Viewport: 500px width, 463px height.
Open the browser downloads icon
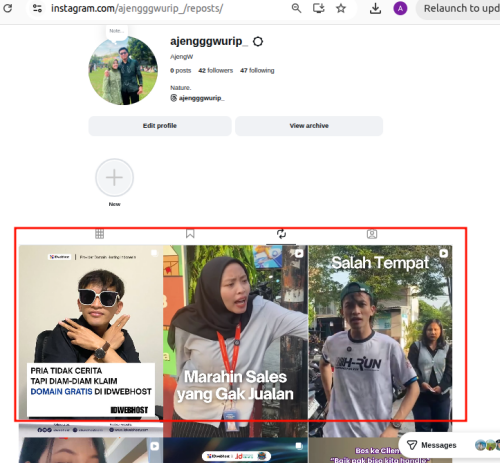pos(375,8)
